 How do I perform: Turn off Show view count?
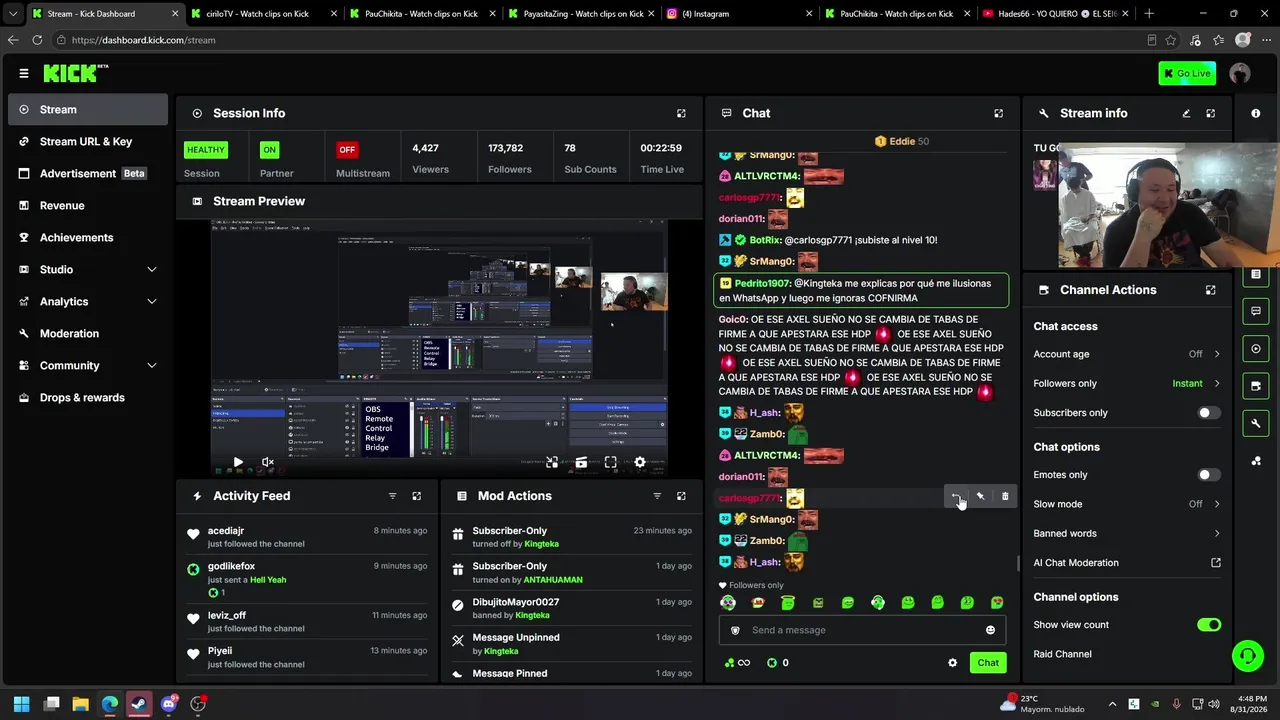click(x=1209, y=625)
